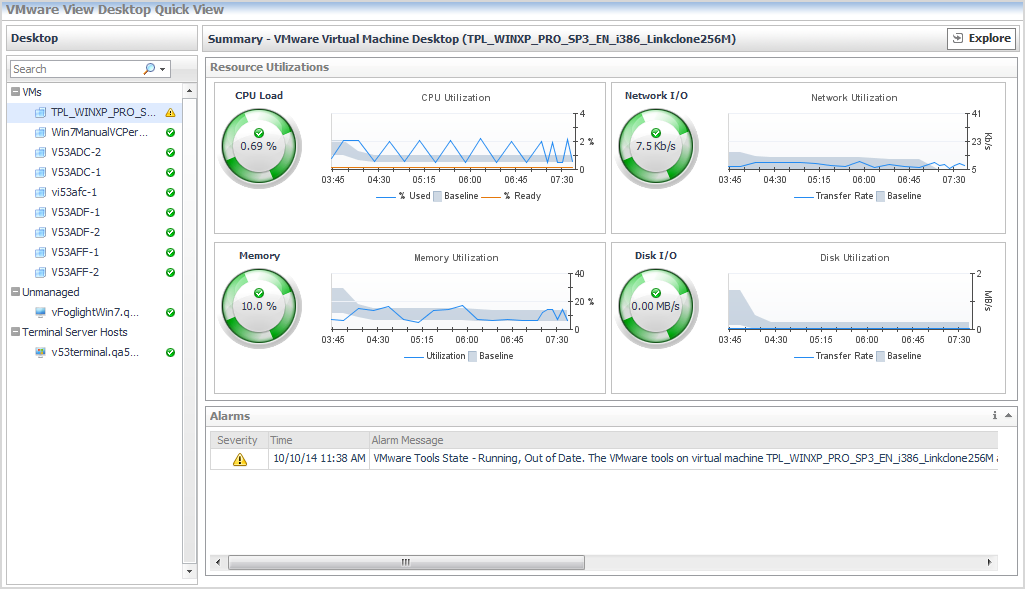Click the Explore button
The image size is (1025, 589).
coord(981,39)
